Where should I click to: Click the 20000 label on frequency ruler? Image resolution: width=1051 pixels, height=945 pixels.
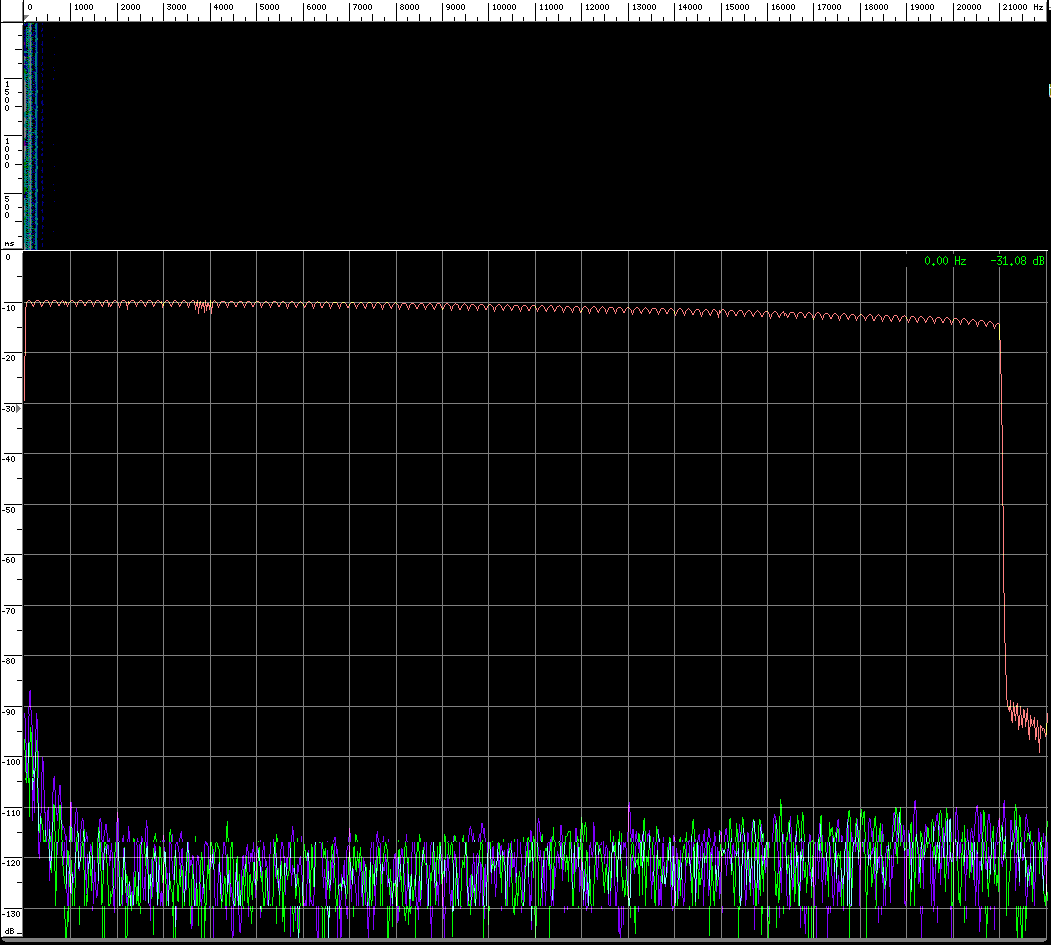pyautogui.click(x=969, y=7)
